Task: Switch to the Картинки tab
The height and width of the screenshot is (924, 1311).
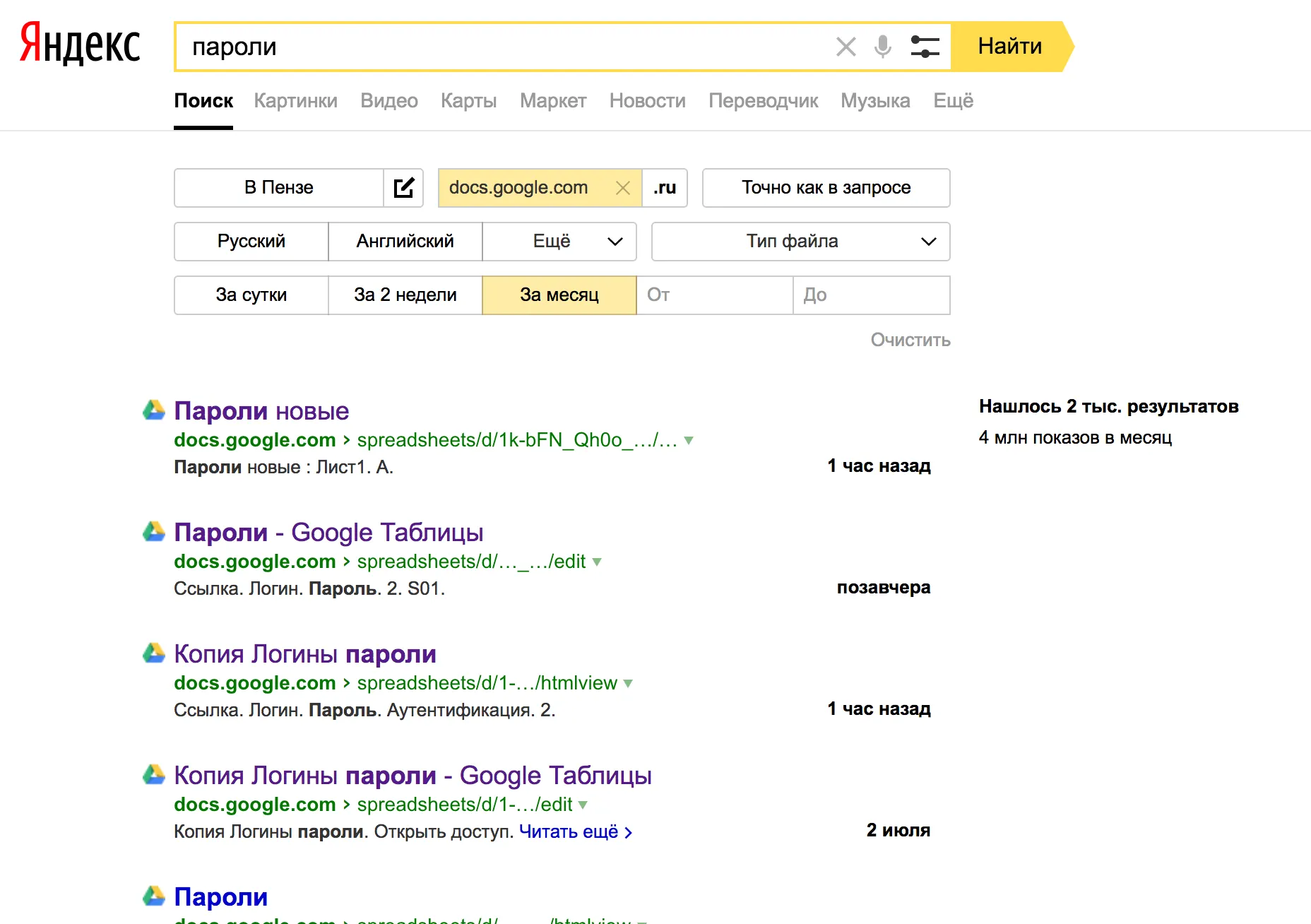Action: pyautogui.click(x=295, y=101)
